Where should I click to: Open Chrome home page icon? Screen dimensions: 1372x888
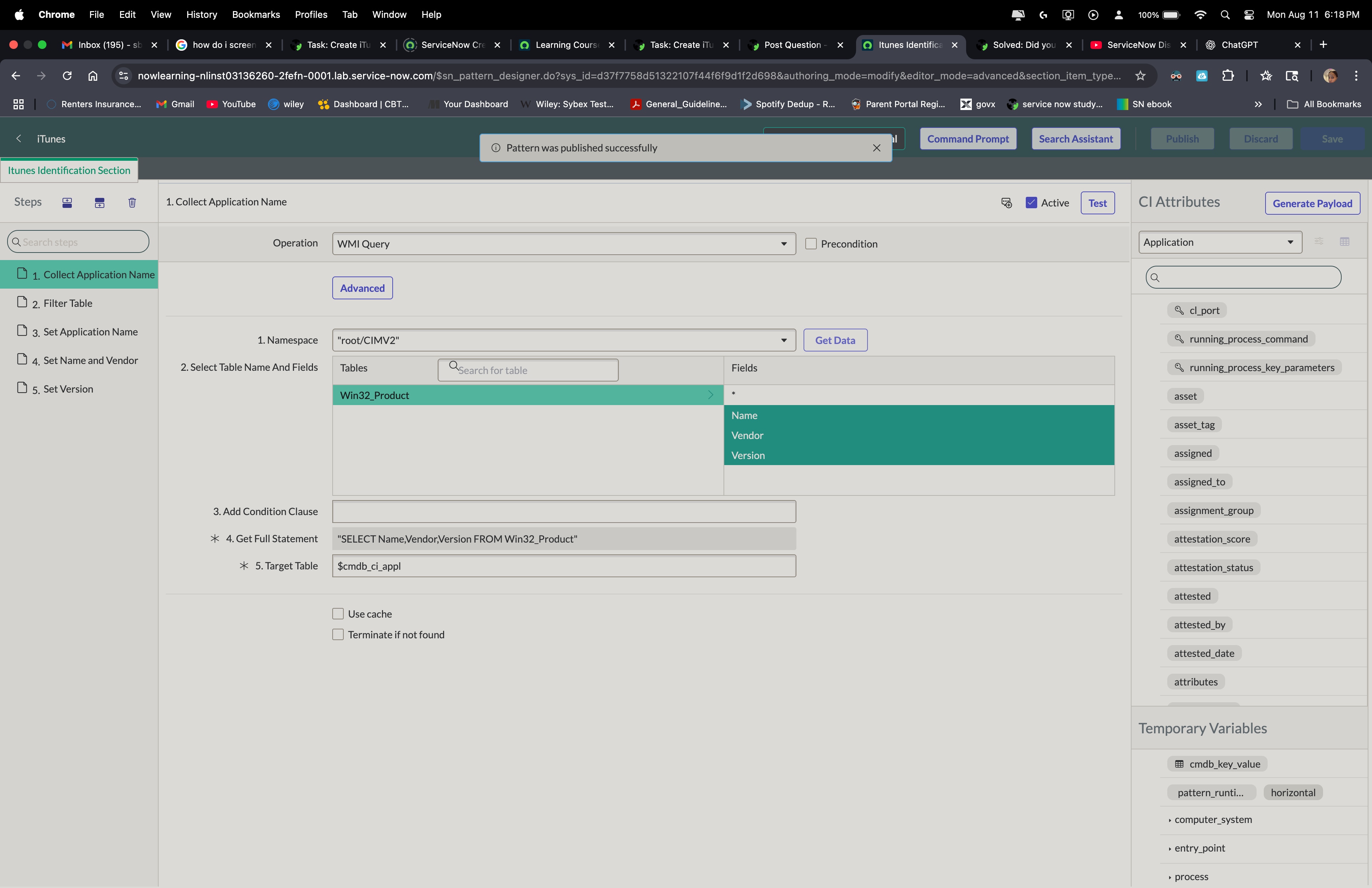93,76
